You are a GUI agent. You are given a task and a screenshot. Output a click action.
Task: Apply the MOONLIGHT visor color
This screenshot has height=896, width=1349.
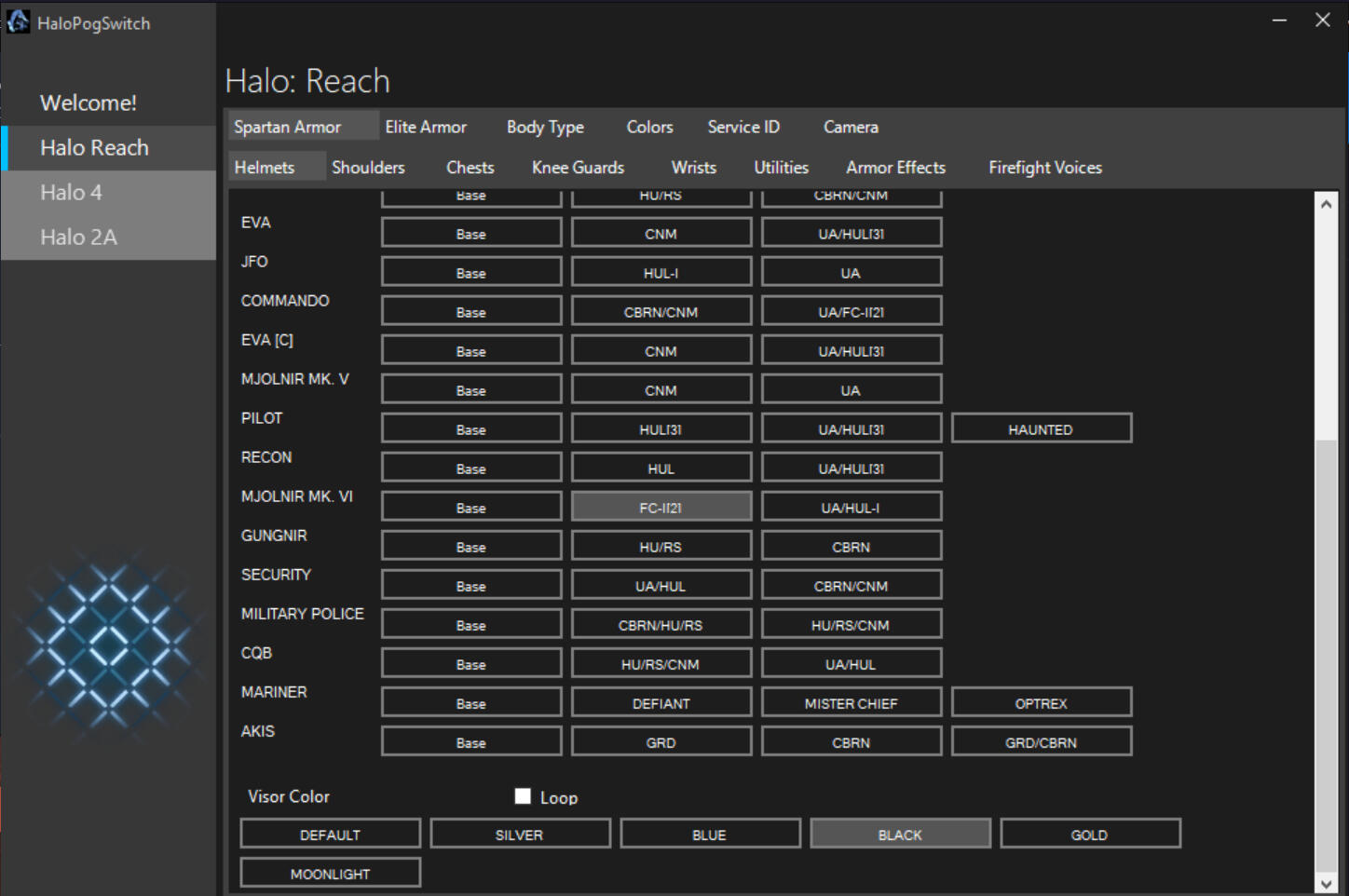[330, 874]
